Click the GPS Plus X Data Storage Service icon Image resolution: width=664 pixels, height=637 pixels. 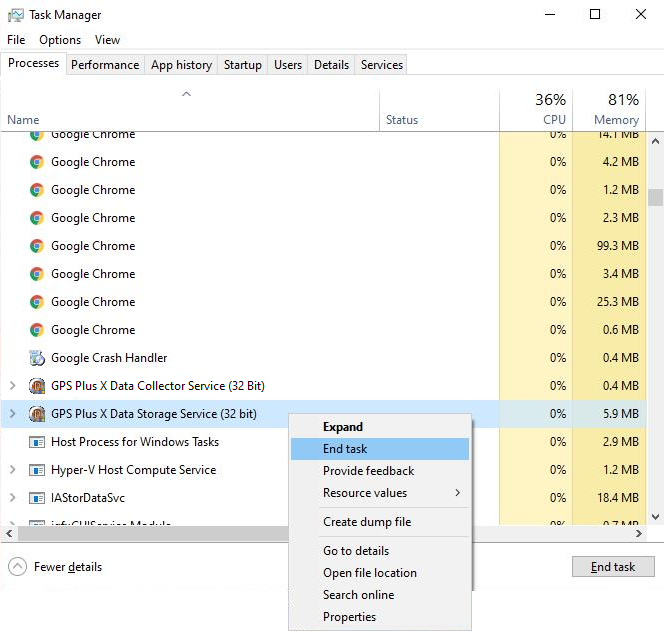37,414
